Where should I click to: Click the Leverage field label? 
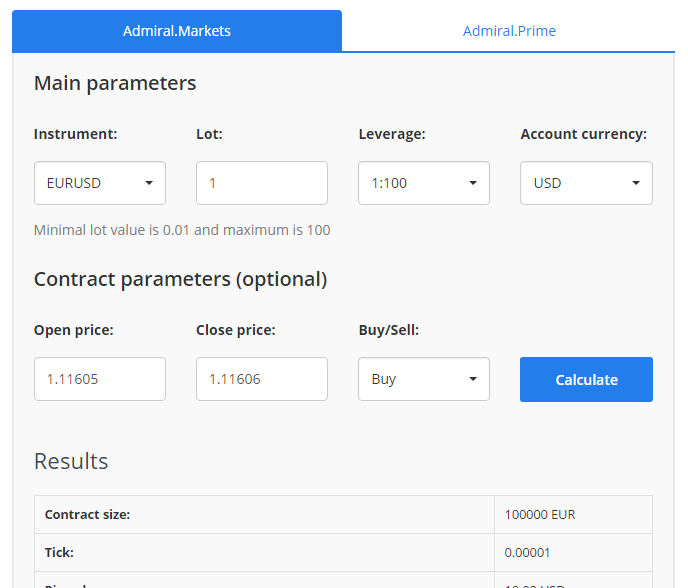point(392,134)
